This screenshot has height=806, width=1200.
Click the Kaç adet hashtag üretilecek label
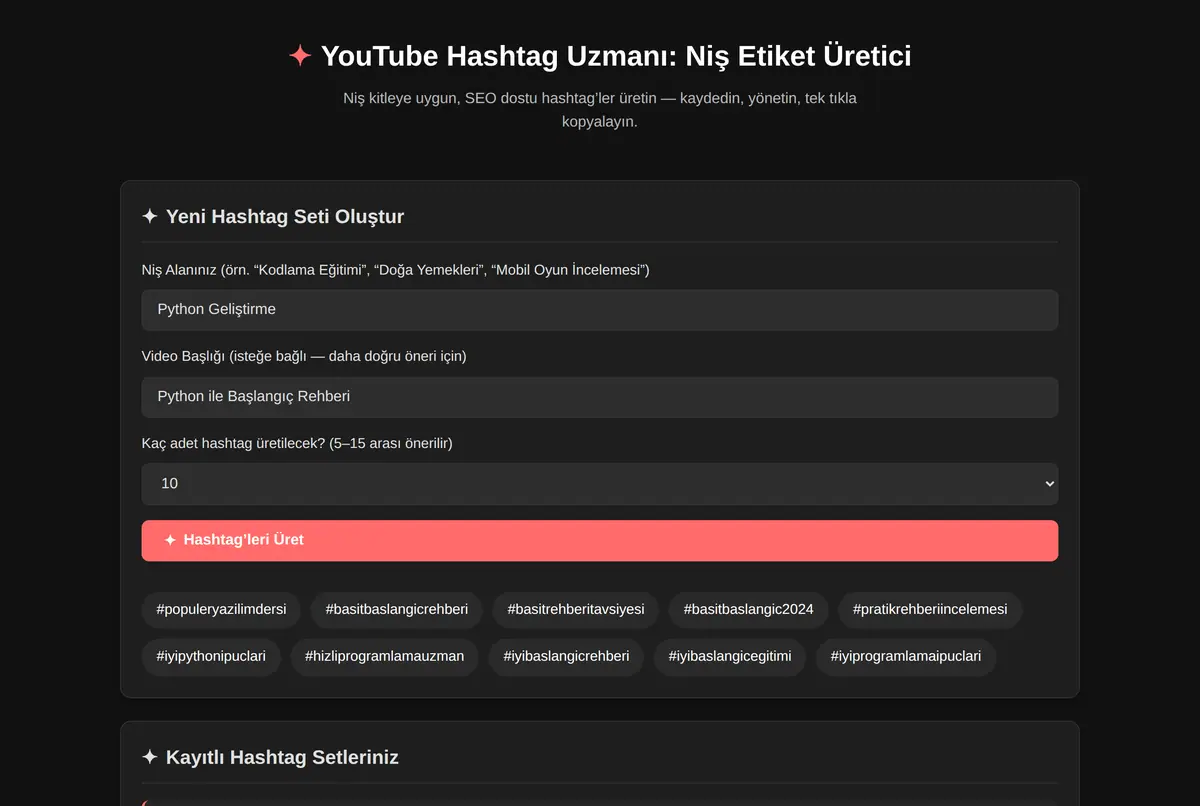297,443
